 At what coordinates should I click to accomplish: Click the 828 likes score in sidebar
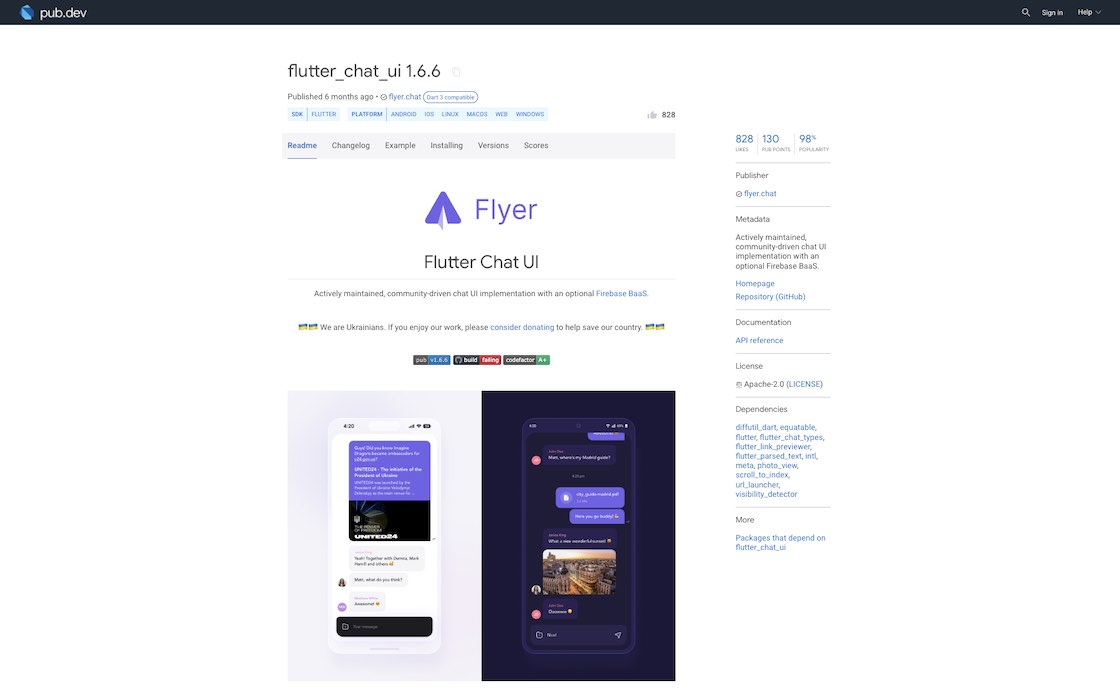pyautogui.click(x=744, y=142)
